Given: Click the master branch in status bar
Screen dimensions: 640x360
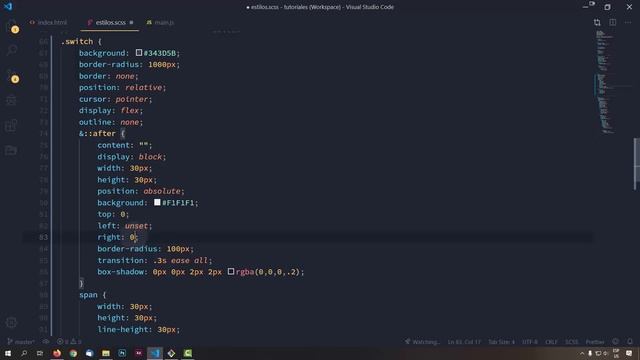Looking at the screenshot, I should (x=21, y=342).
